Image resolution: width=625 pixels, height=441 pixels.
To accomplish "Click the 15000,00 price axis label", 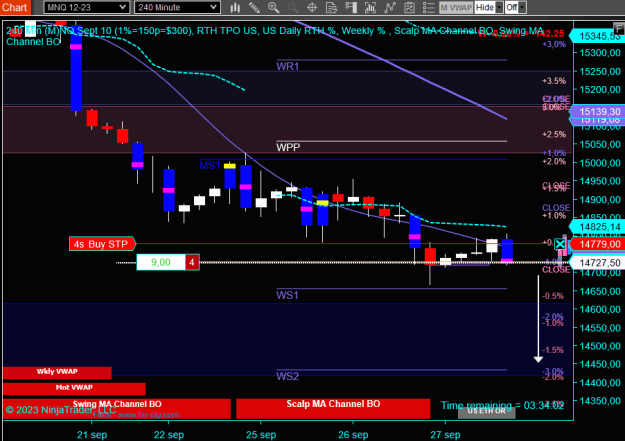I will coord(600,163).
